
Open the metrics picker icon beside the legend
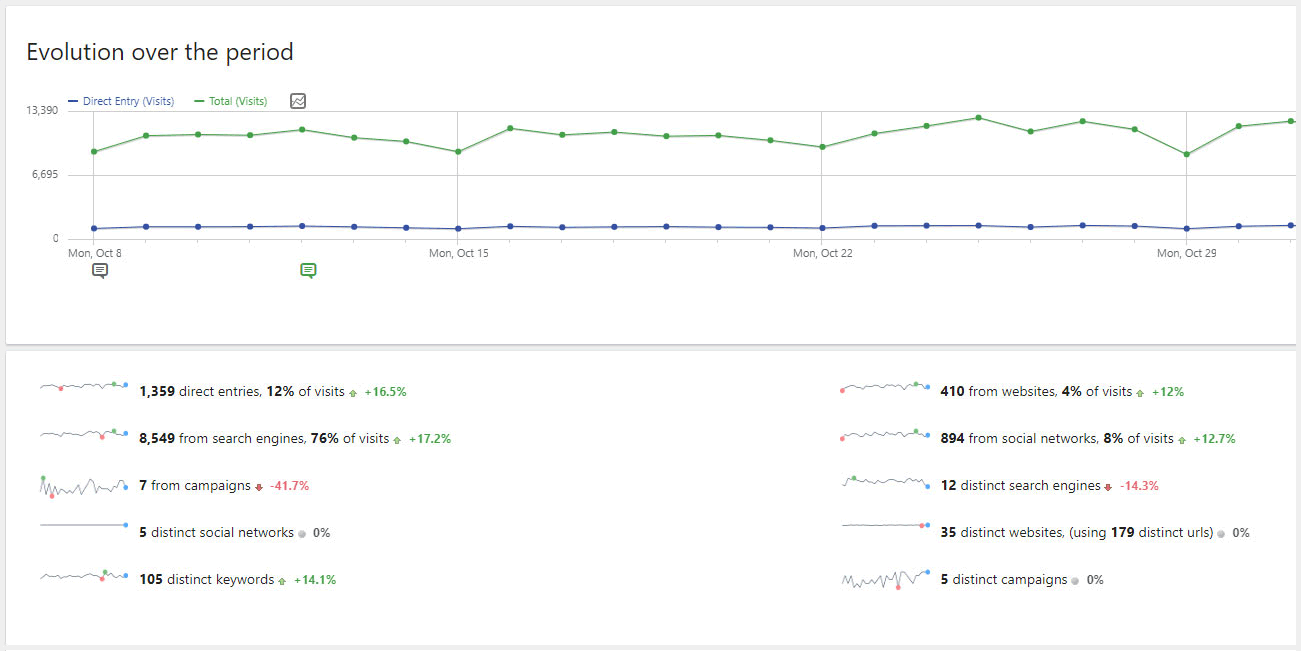click(x=298, y=101)
